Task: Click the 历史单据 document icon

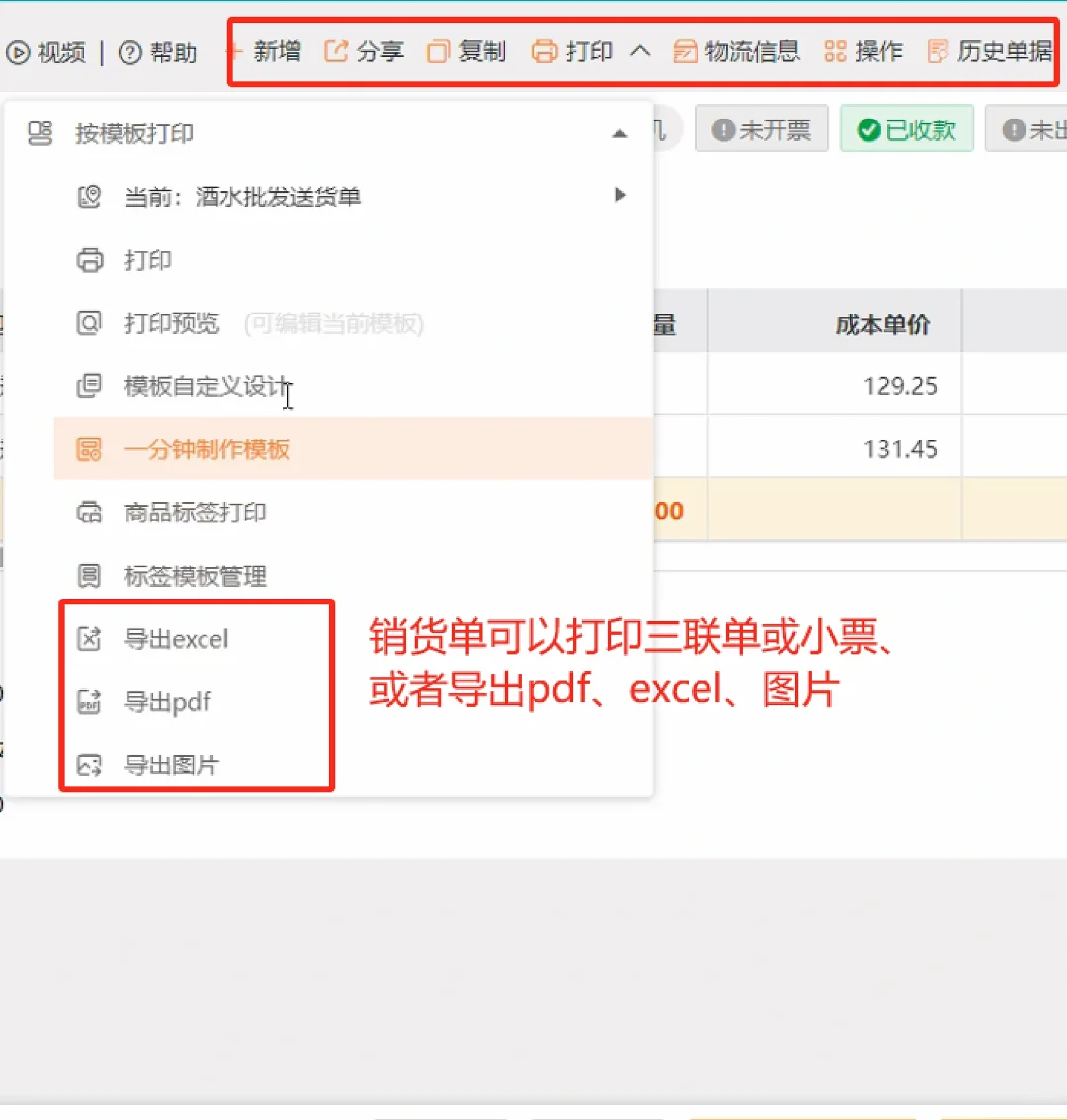Action: (x=938, y=51)
